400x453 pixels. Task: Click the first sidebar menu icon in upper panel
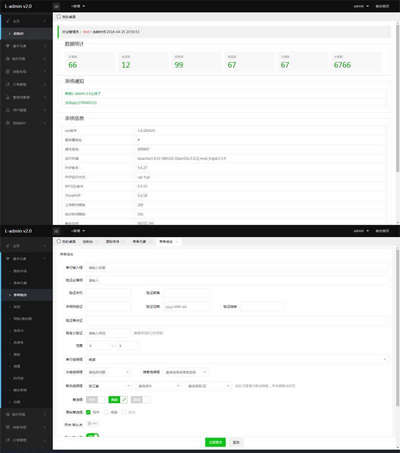(x=8, y=21)
